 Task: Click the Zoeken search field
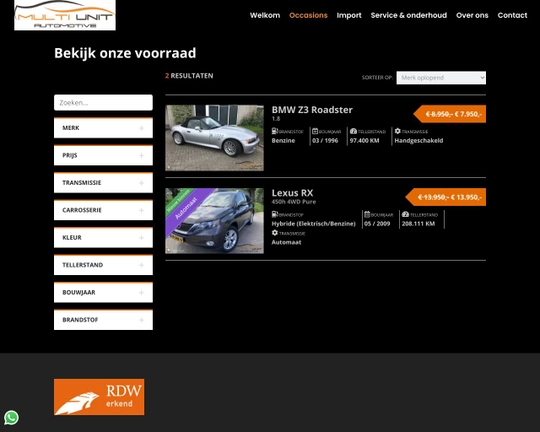point(103,103)
